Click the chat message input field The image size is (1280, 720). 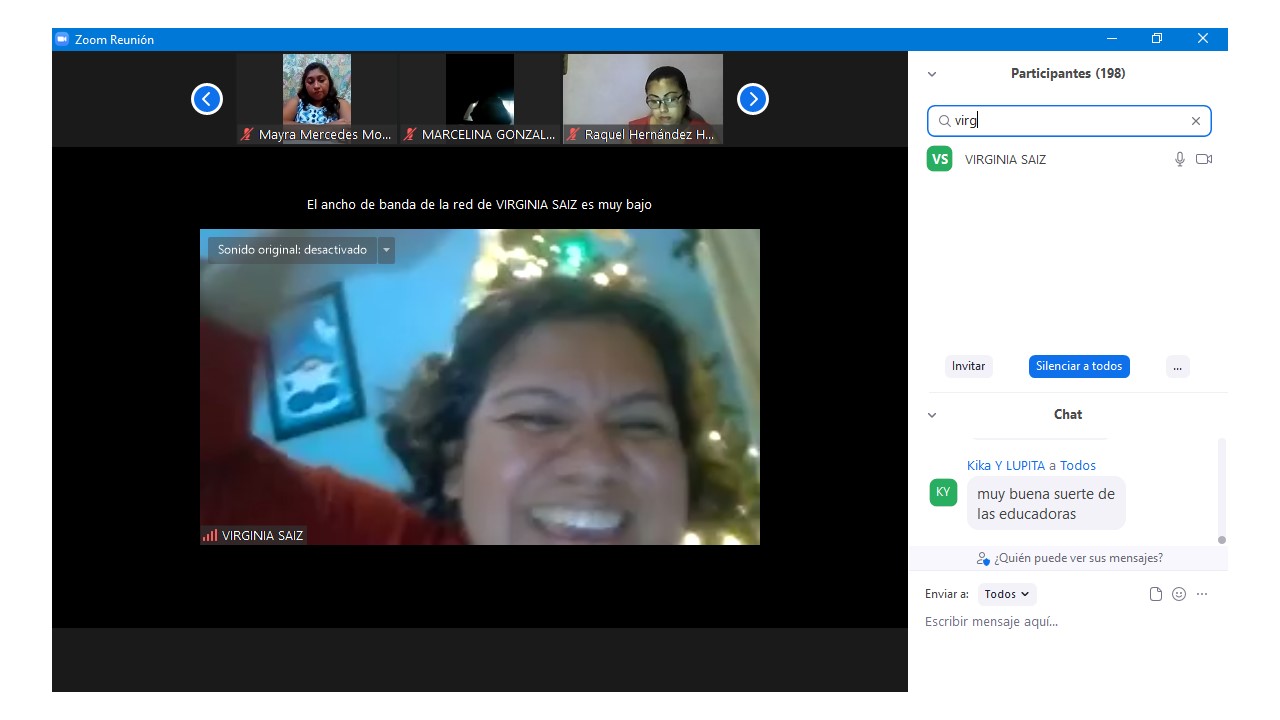coord(1068,622)
